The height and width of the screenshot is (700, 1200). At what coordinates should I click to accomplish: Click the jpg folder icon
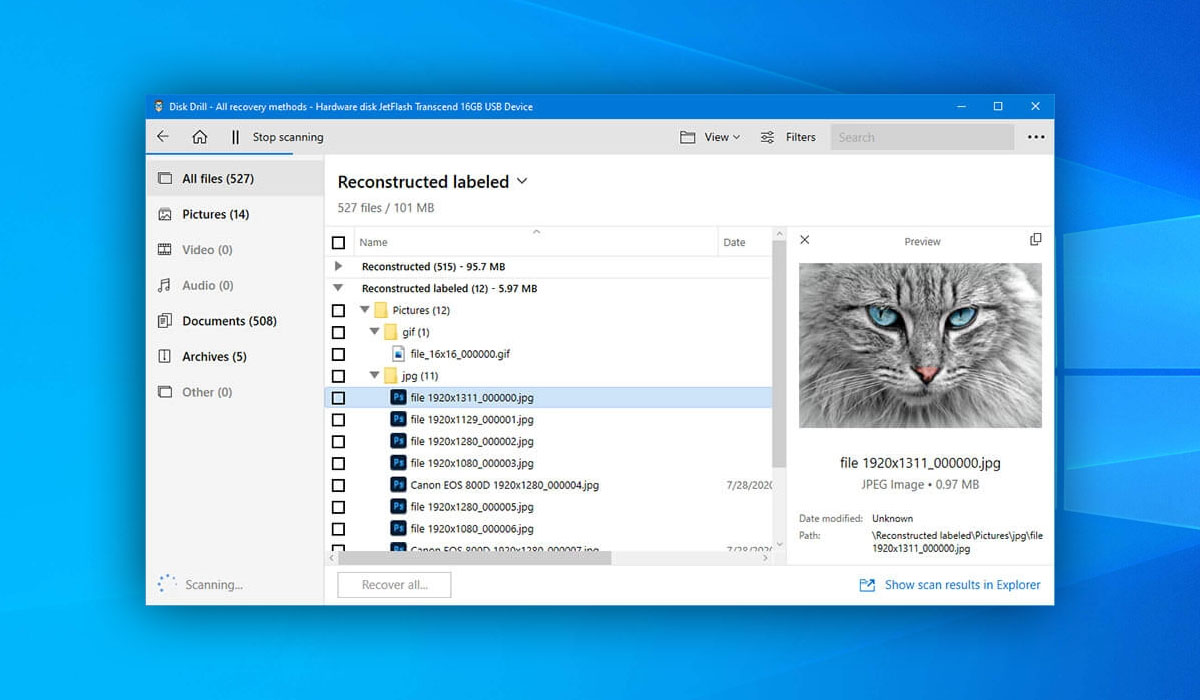click(x=390, y=376)
